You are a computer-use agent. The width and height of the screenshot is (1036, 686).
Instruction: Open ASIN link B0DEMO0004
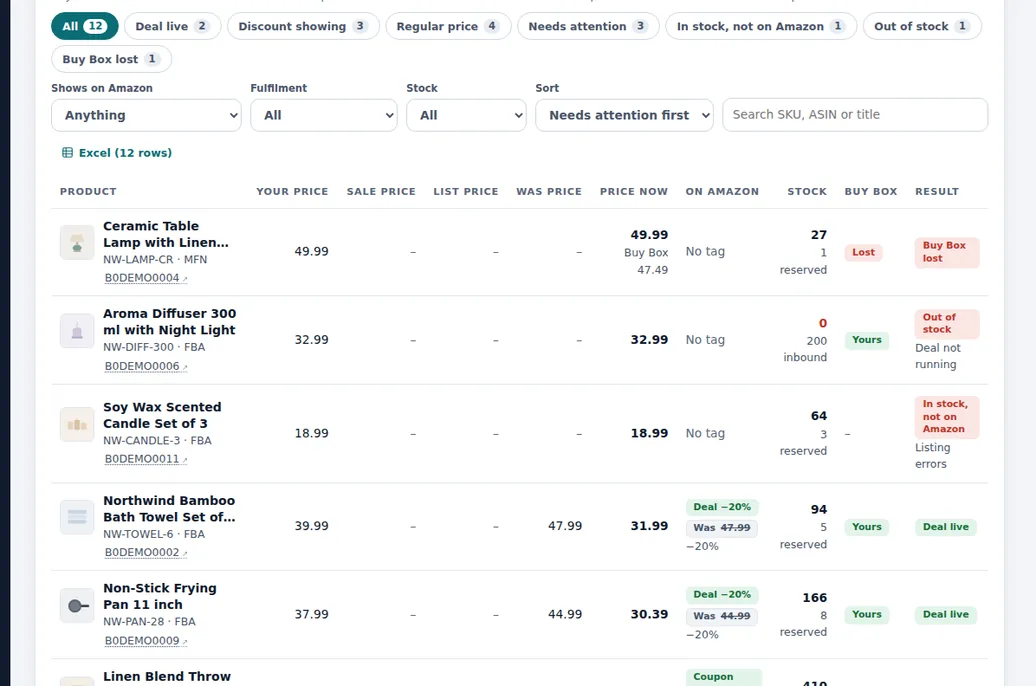coord(142,278)
